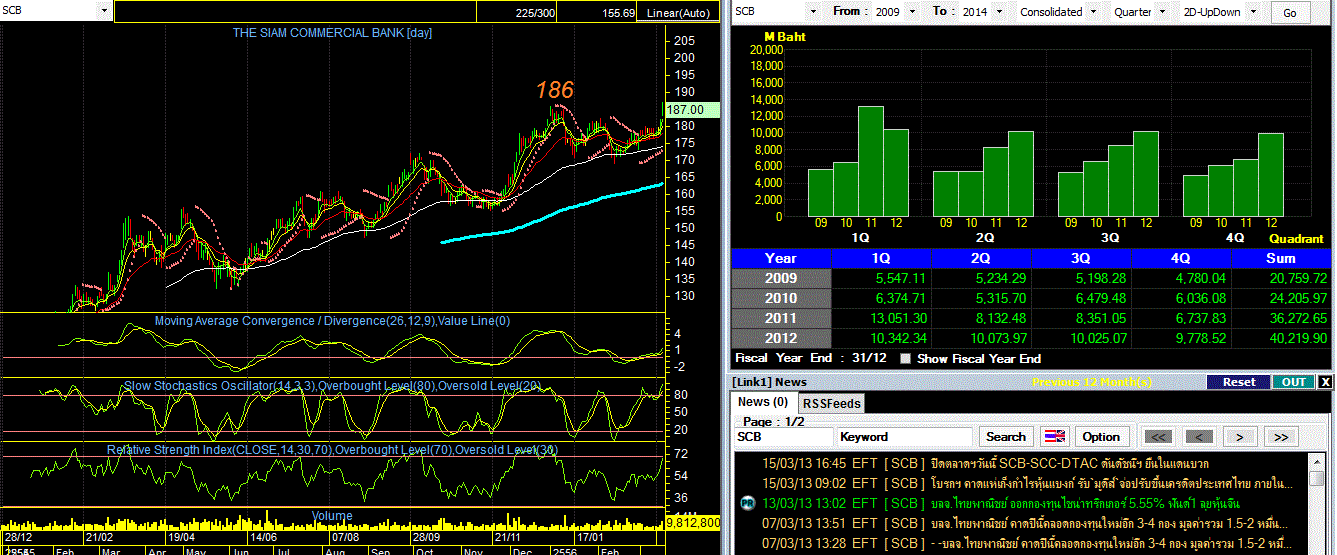Click cell value 10,342.34
The height and width of the screenshot is (555, 1337).
point(898,338)
